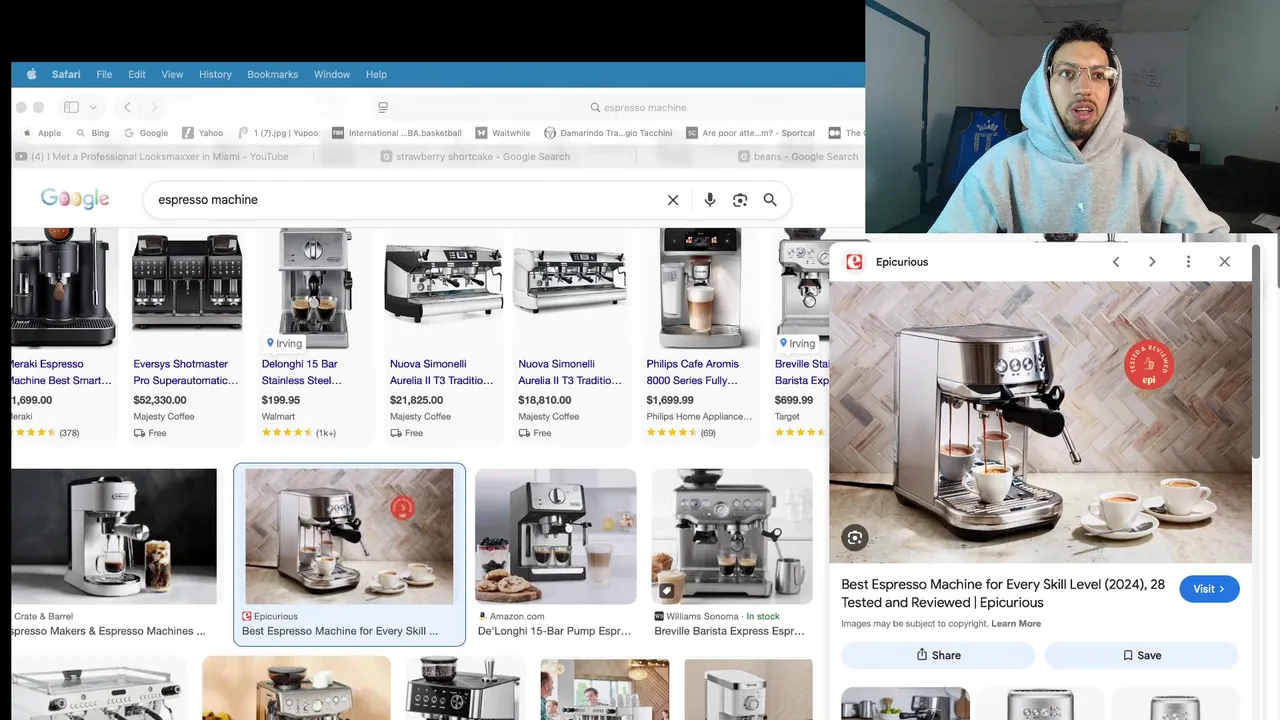
Task: Close the image preview panel
Action: [1225, 262]
